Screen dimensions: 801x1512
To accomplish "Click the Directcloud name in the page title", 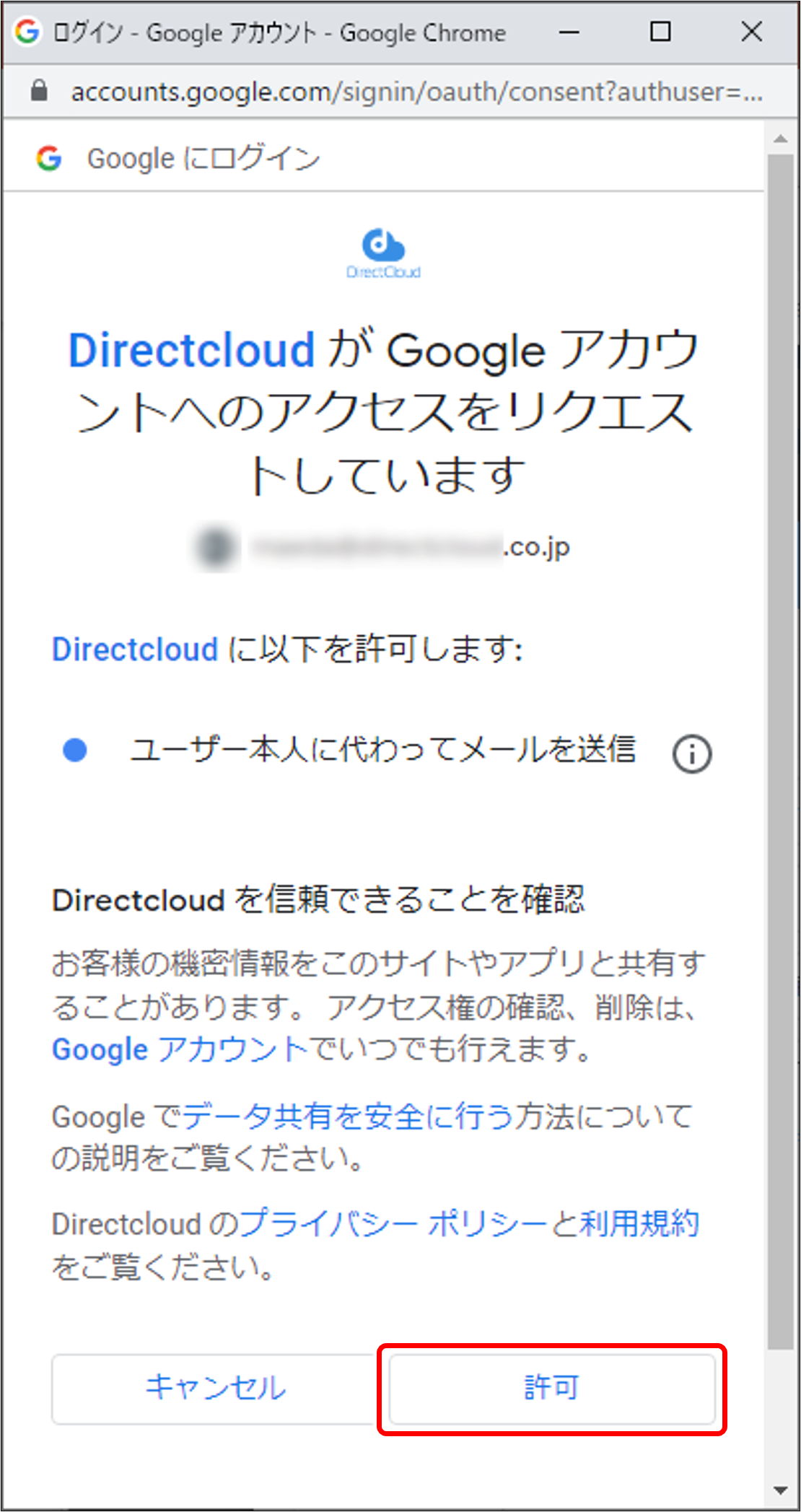I will (x=191, y=349).
